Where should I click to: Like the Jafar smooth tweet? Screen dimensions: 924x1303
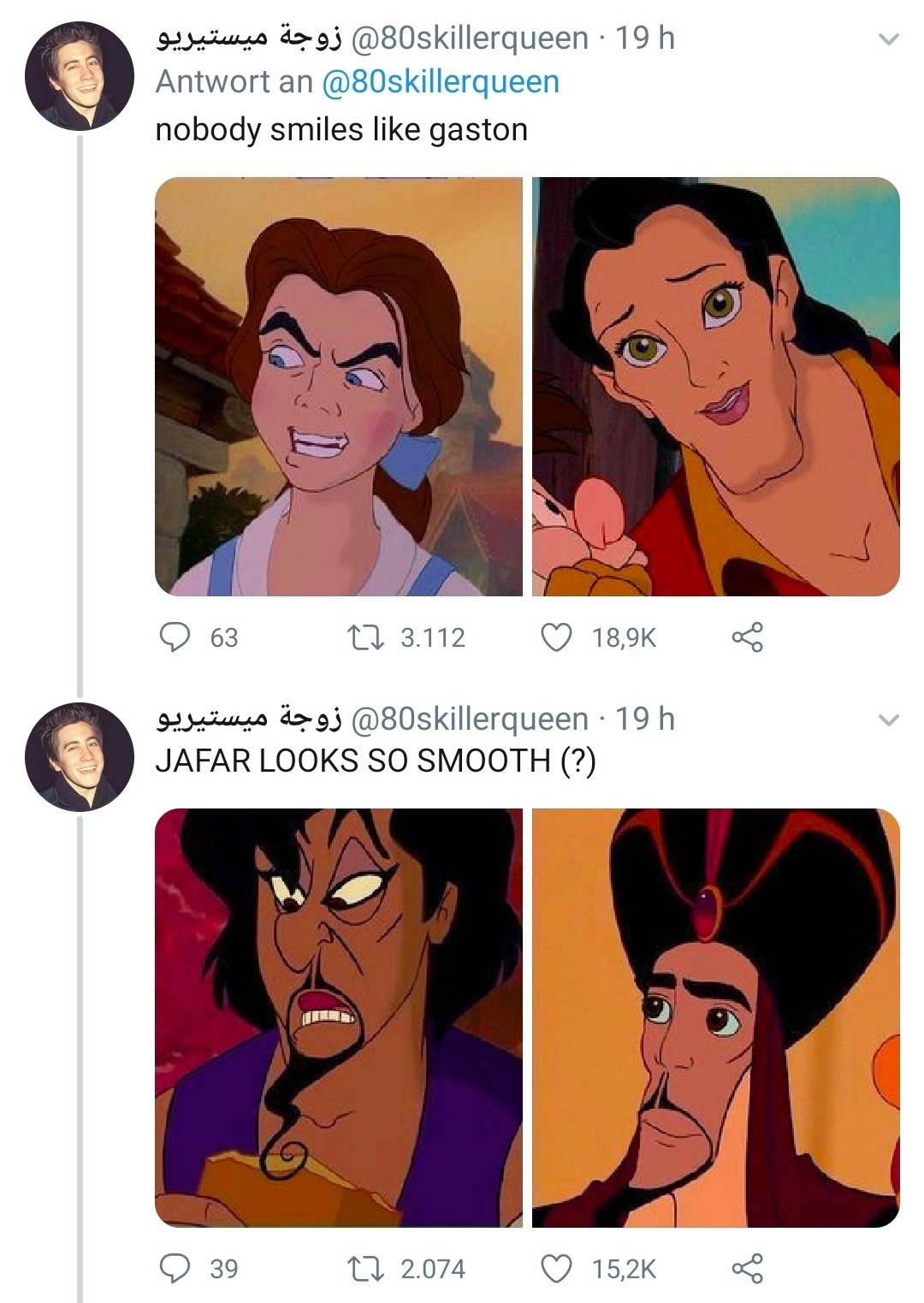click(557, 1268)
